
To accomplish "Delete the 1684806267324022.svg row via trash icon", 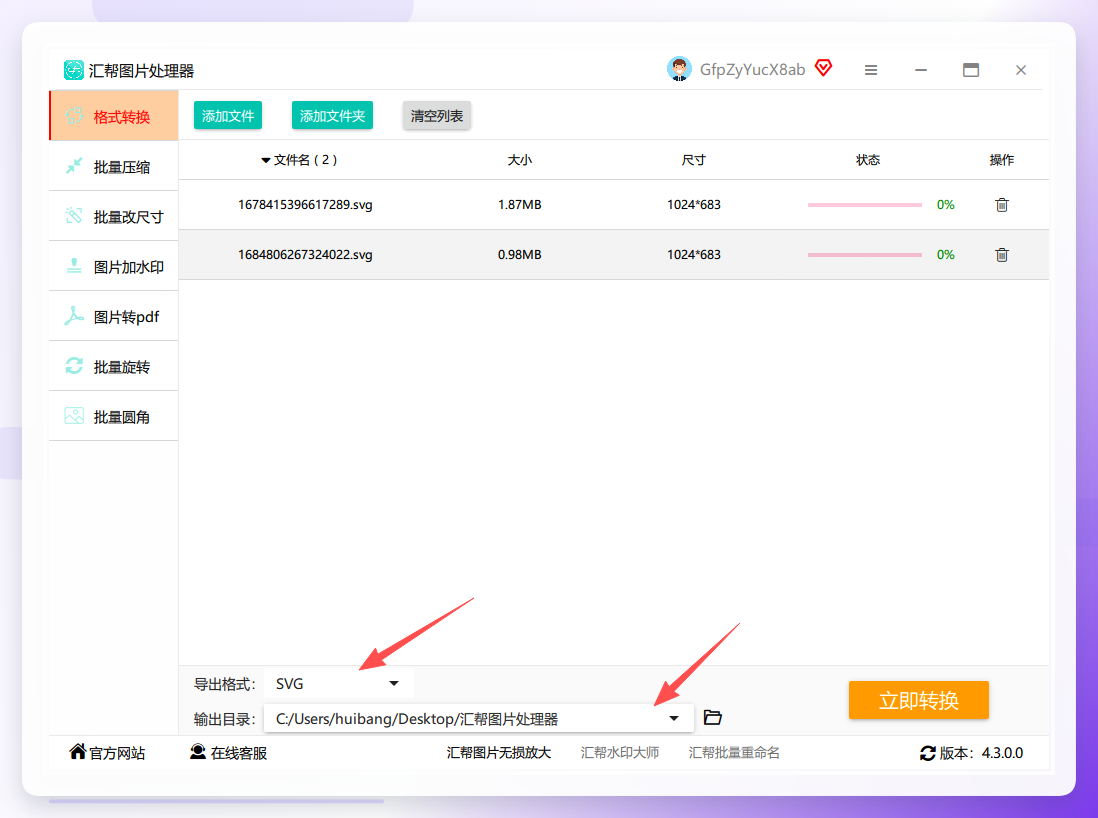I will [1002, 254].
